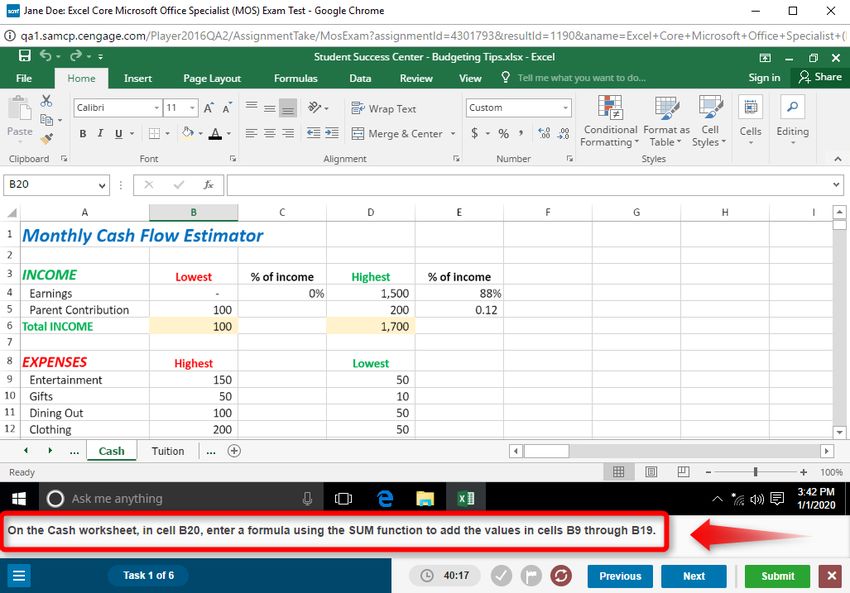Apply cell Borders icon
Viewport: 850px width, 593px height.
pyautogui.click(x=154, y=133)
